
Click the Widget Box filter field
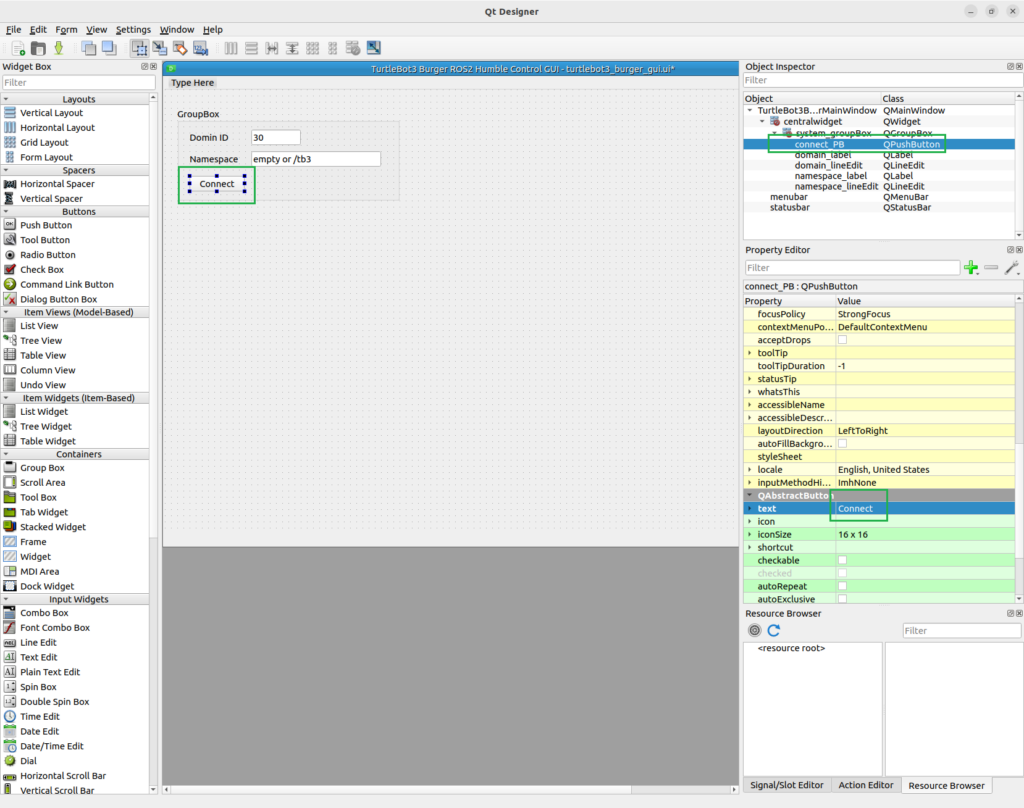(78, 82)
